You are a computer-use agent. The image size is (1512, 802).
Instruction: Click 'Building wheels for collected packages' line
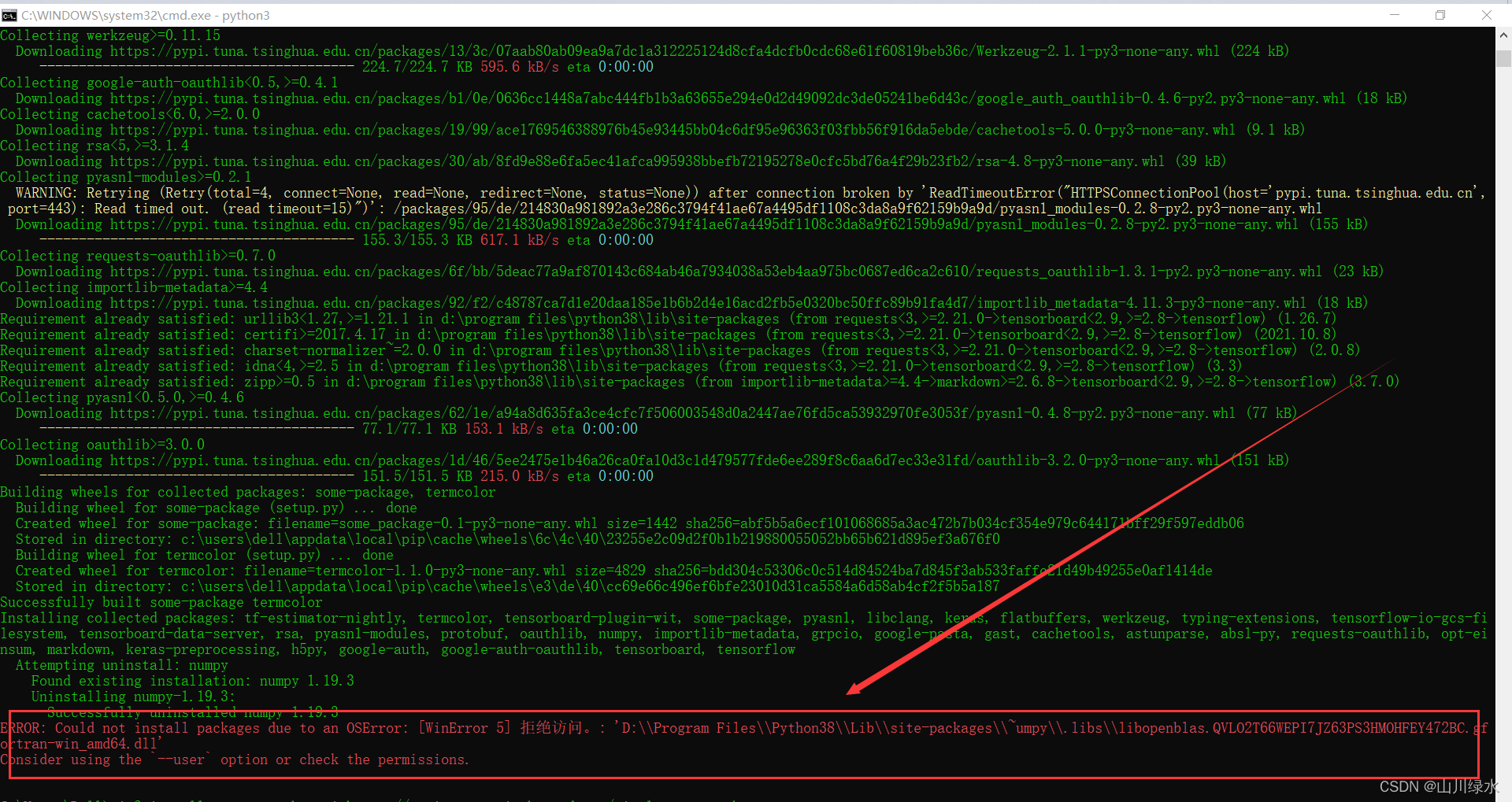(x=248, y=492)
